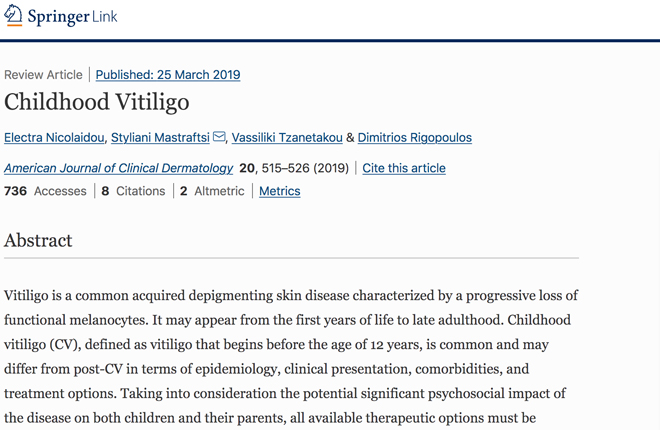Click the Springer horse logo icon

[x=13, y=15]
